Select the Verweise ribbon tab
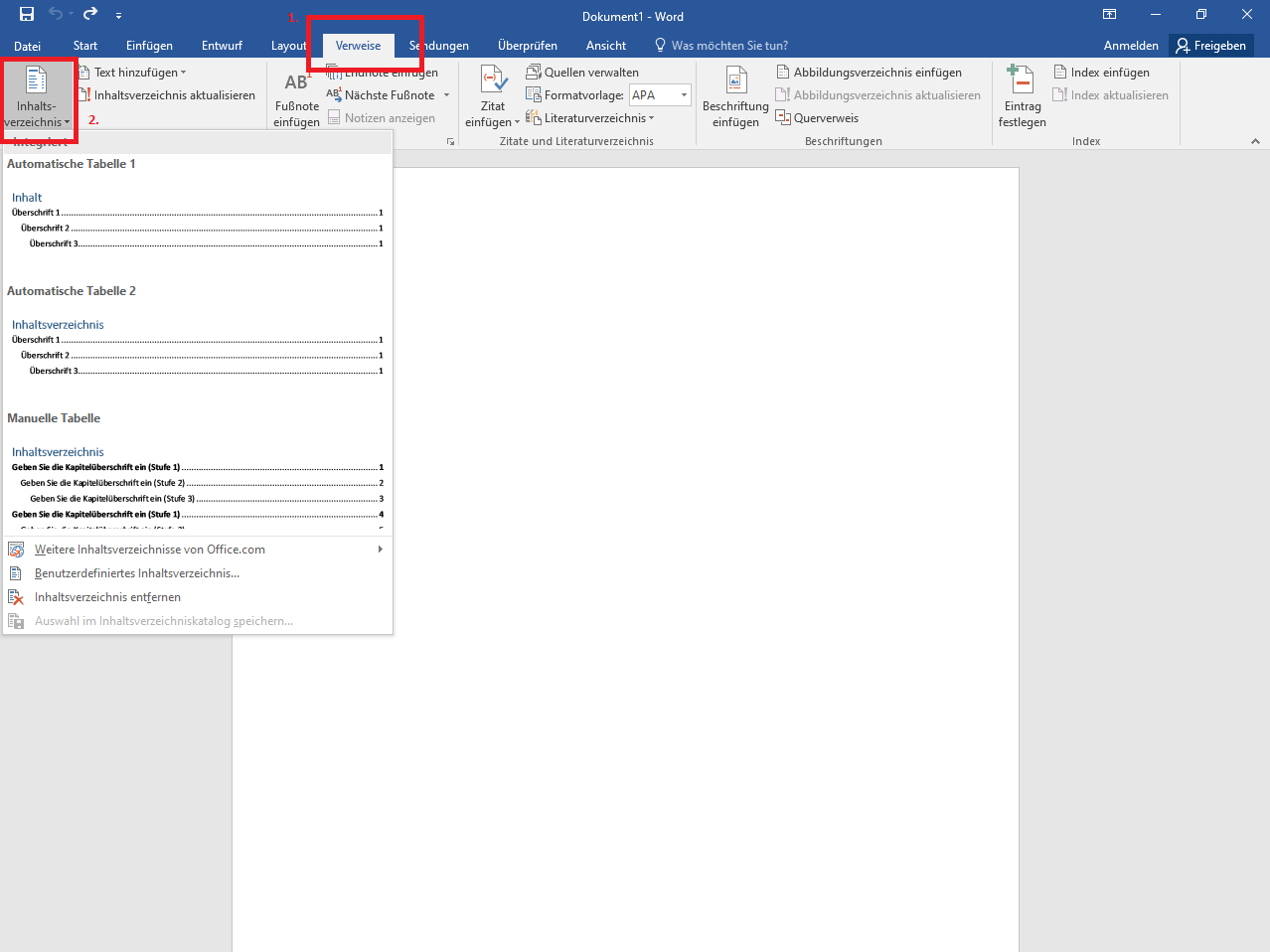 pyautogui.click(x=359, y=46)
